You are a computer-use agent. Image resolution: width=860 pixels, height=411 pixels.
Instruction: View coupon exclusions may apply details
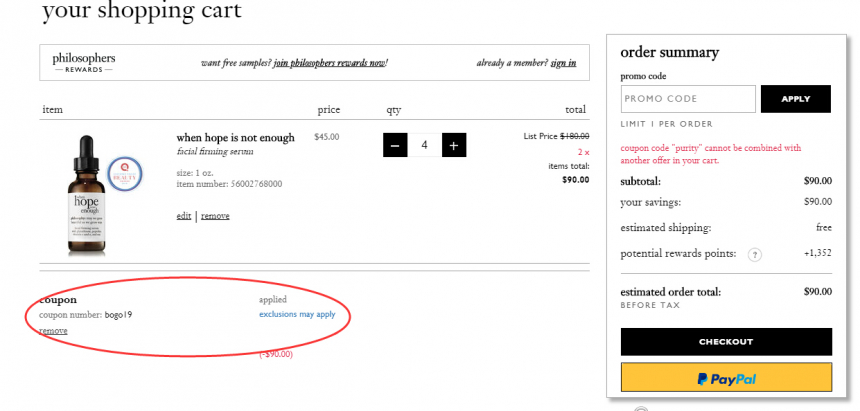click(297, 314)
